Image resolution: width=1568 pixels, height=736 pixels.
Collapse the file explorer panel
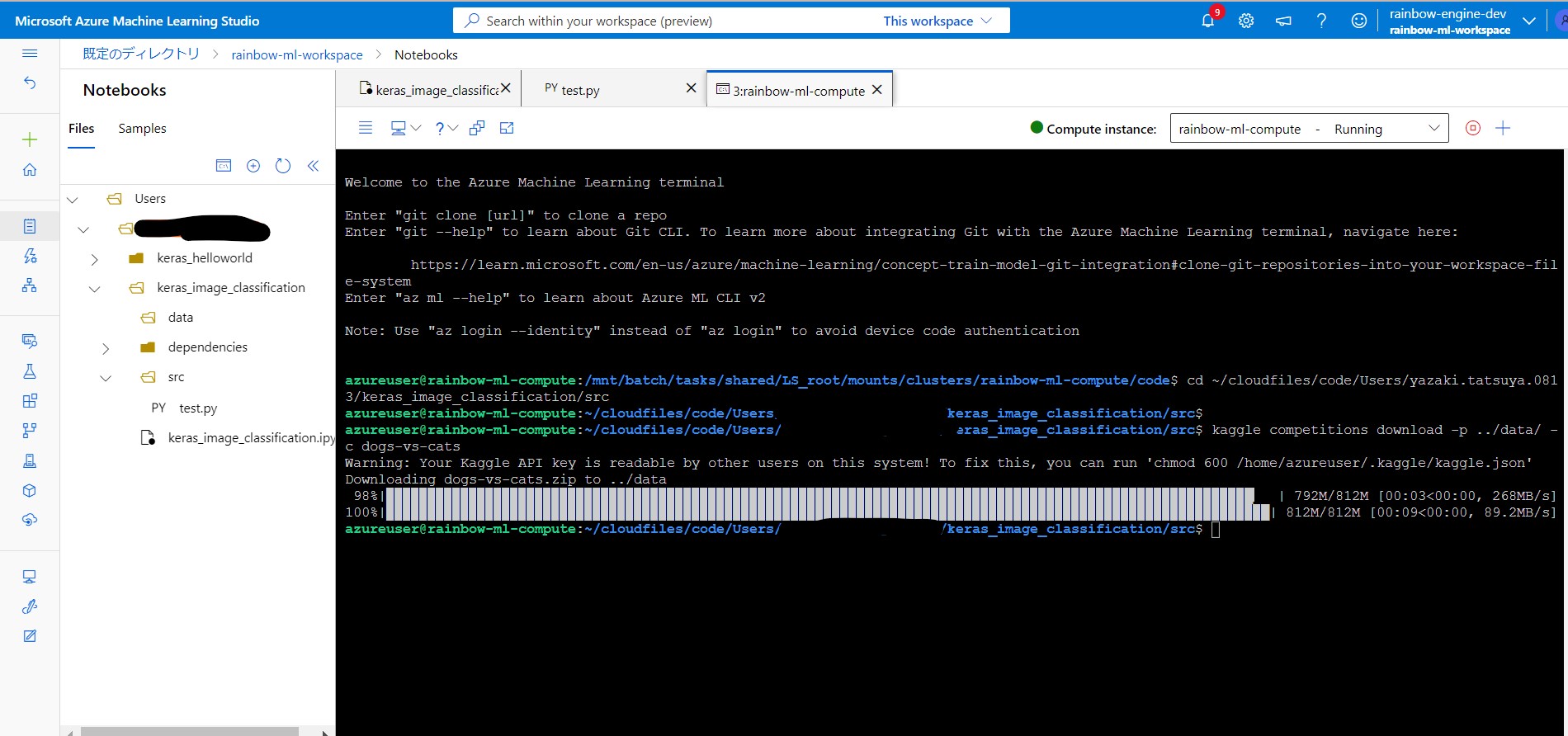point(313,166)
